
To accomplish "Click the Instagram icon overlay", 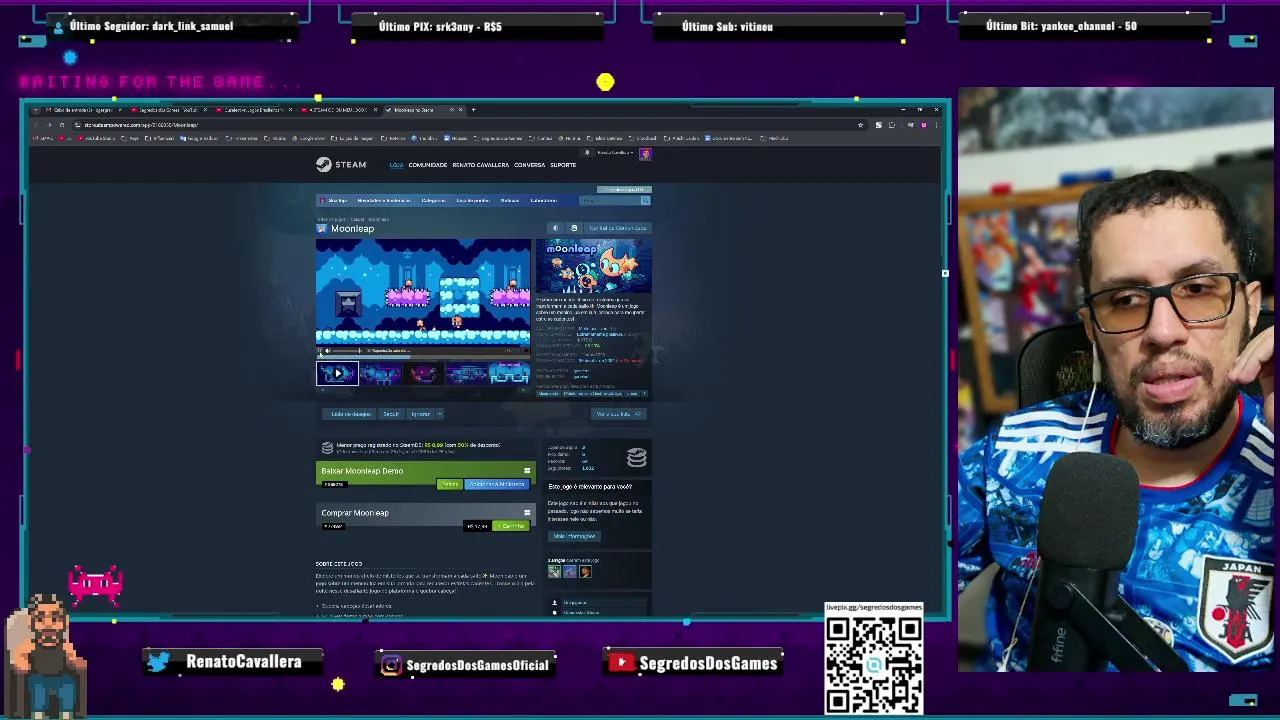I will 391,664.
